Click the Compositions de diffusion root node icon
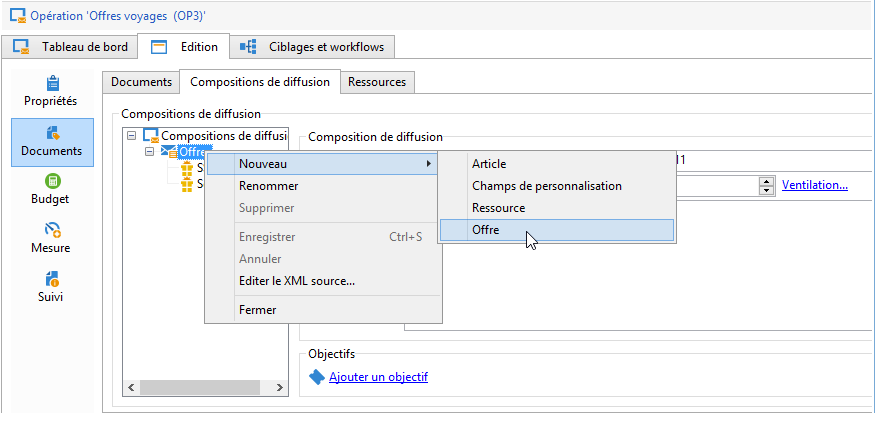 (x=151, y=135)
